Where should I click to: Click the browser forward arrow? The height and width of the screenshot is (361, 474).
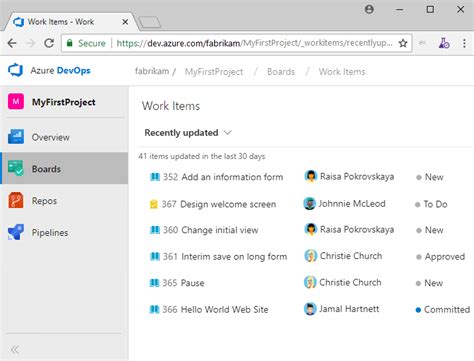click(31, 43)
